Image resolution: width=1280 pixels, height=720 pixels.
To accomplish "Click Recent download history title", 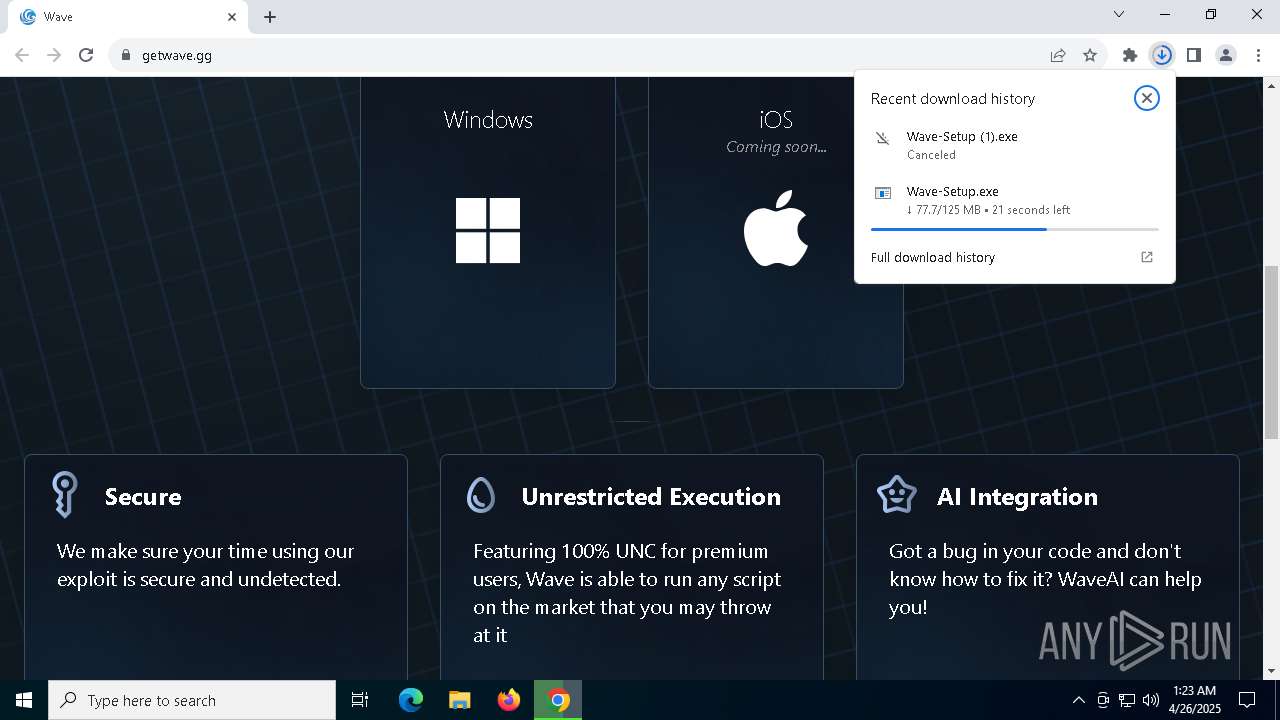I will tap(953, 98).
